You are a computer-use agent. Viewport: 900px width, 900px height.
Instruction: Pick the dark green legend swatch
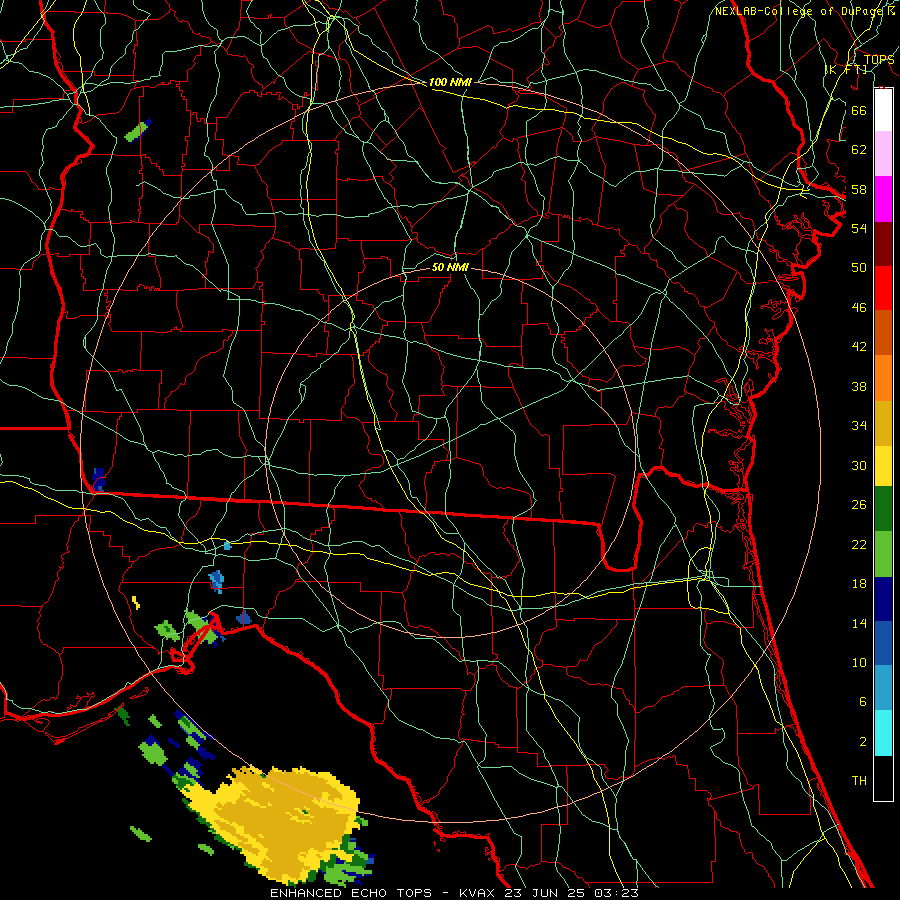coord(883,509)
